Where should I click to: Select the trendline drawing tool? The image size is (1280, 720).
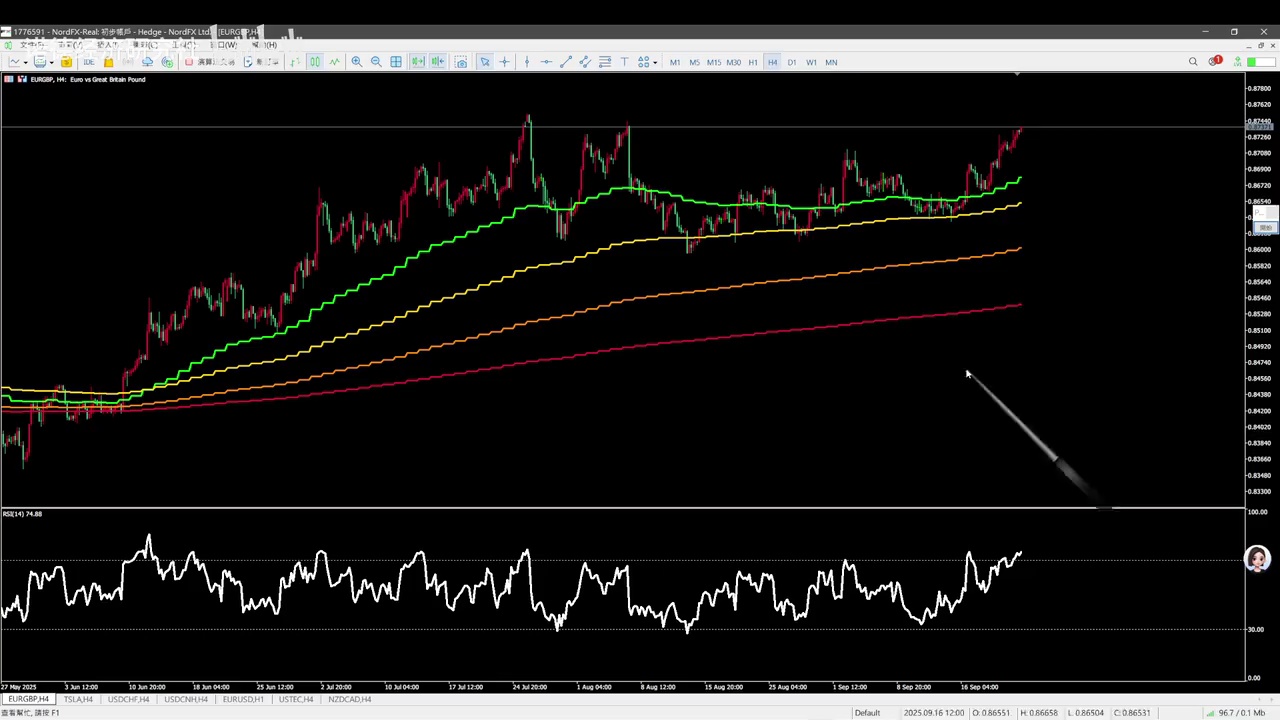click(566, 62)
